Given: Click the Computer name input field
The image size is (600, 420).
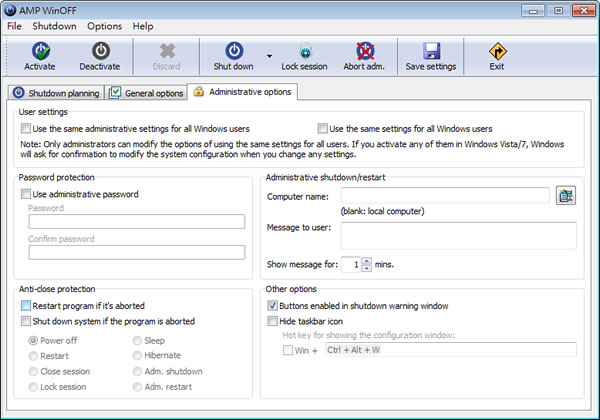Looking at the screenshot, I should click(x=445, y=195).
